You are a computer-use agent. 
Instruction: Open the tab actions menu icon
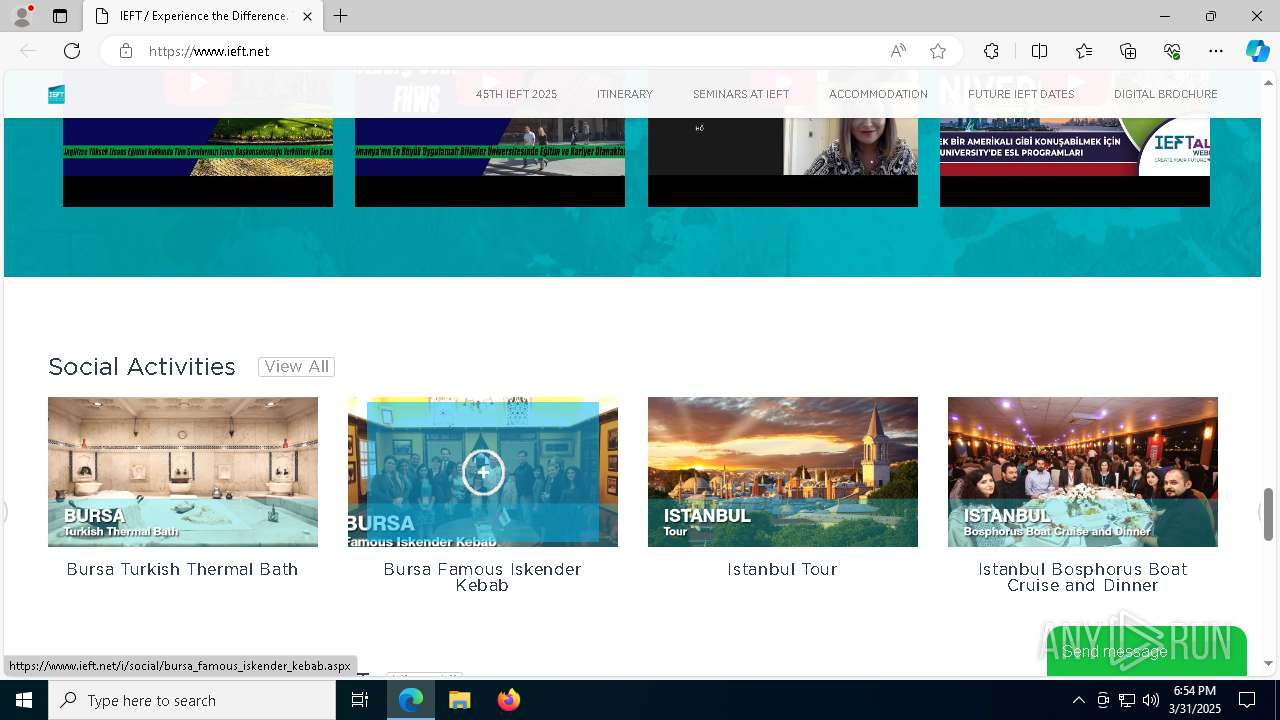tap(60, 16)
